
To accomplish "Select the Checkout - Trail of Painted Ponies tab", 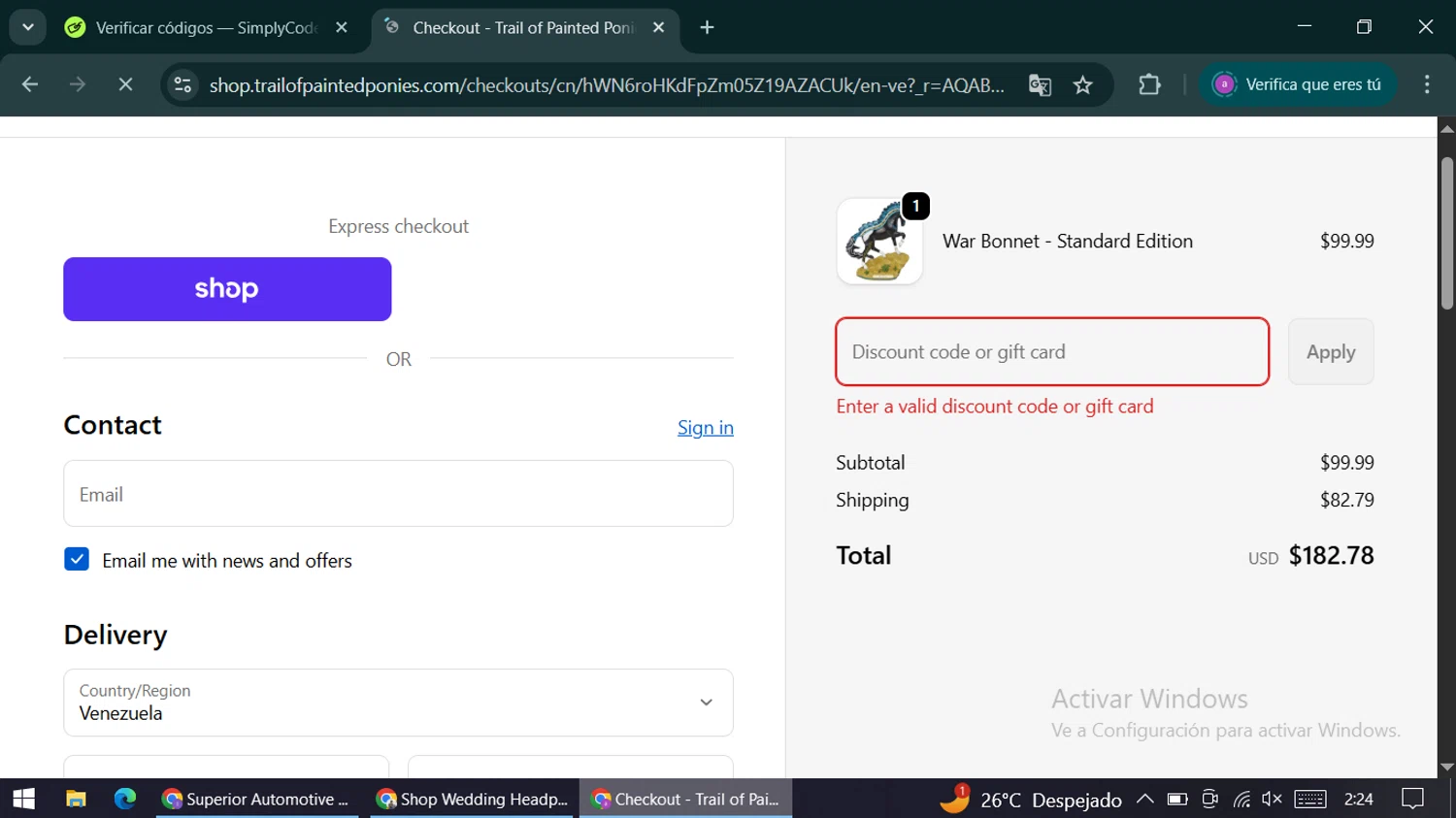I will 525,28.
